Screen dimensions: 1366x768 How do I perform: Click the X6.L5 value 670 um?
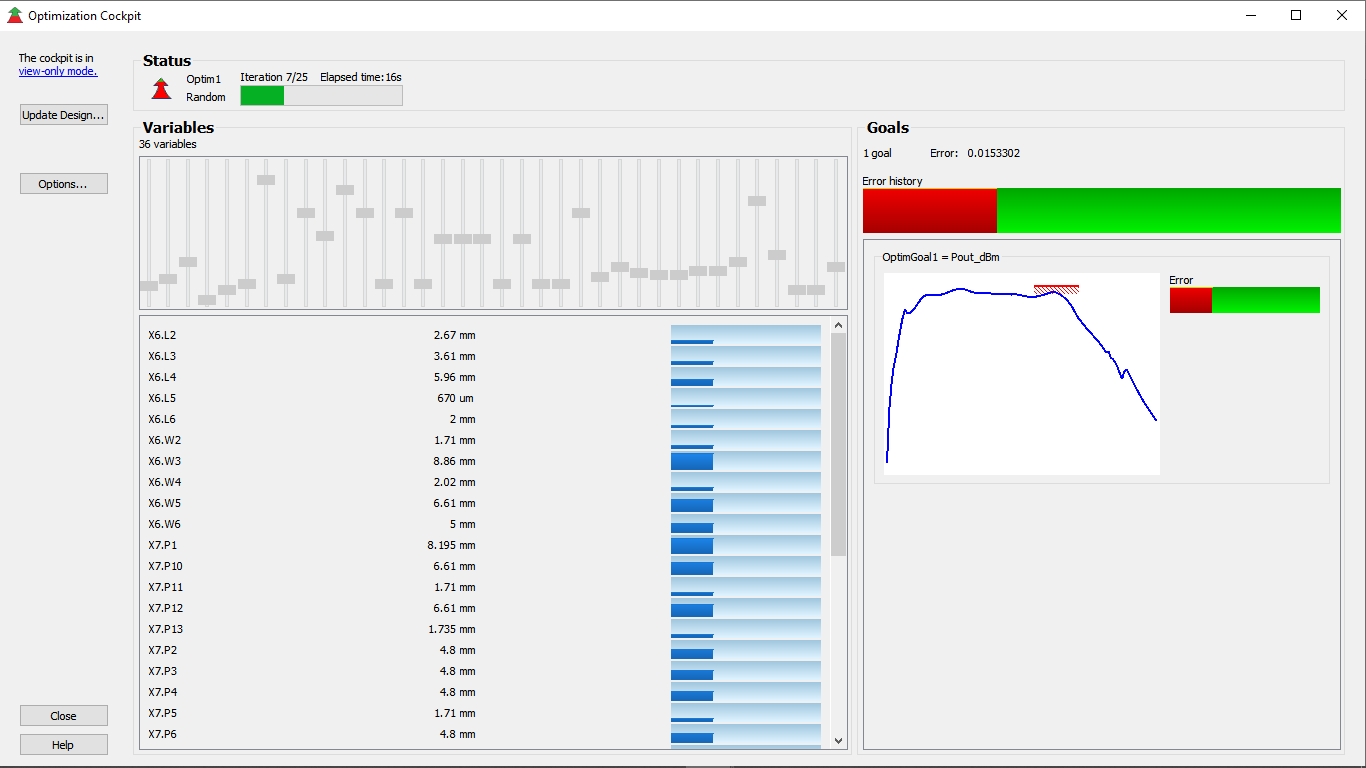456,398
